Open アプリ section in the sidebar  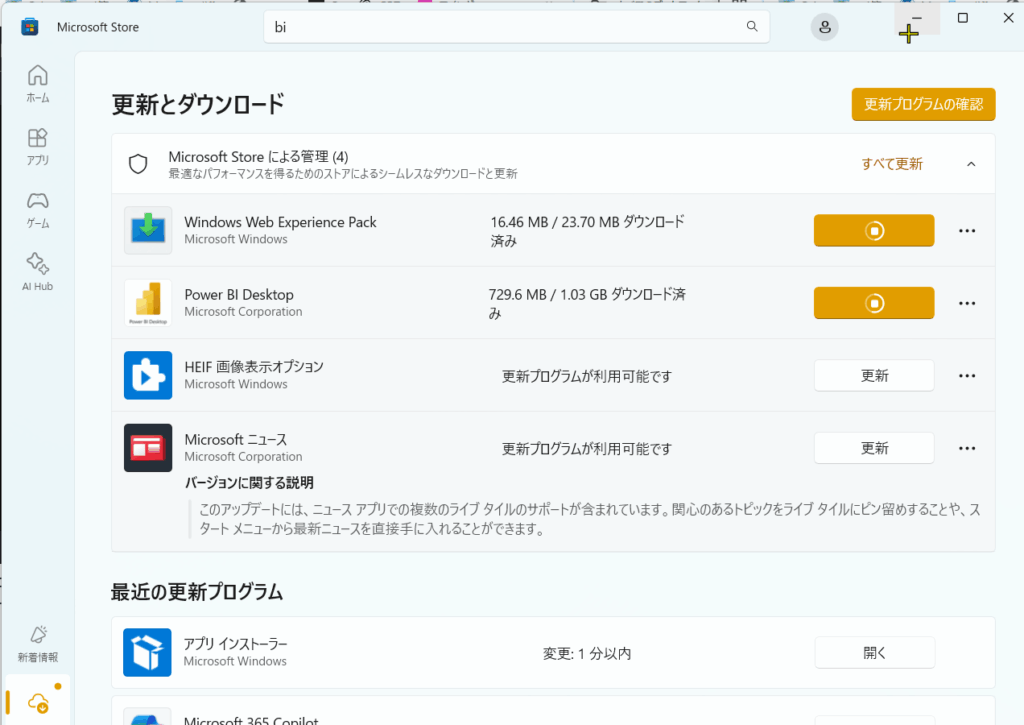click(37, 146)
